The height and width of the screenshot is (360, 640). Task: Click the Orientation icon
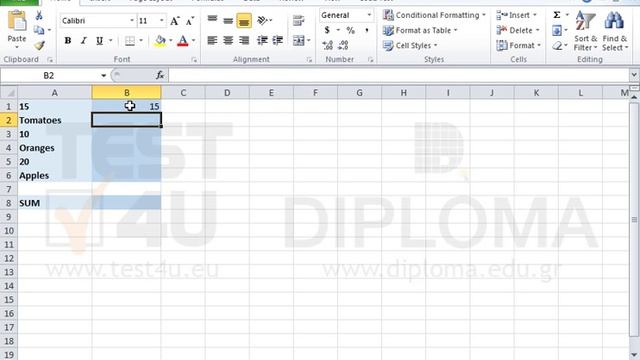[262, 20]
